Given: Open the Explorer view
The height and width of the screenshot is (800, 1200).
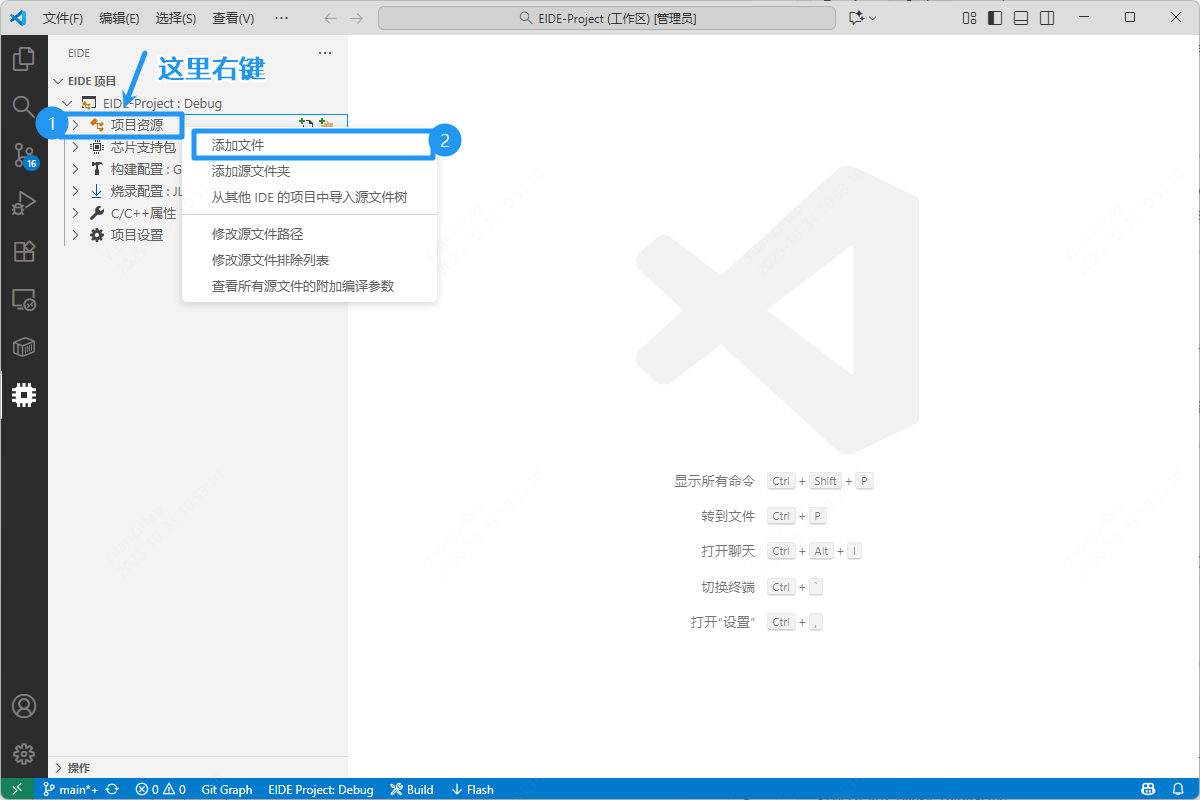Looking at the screenshot, I should [x=24, y=58].
